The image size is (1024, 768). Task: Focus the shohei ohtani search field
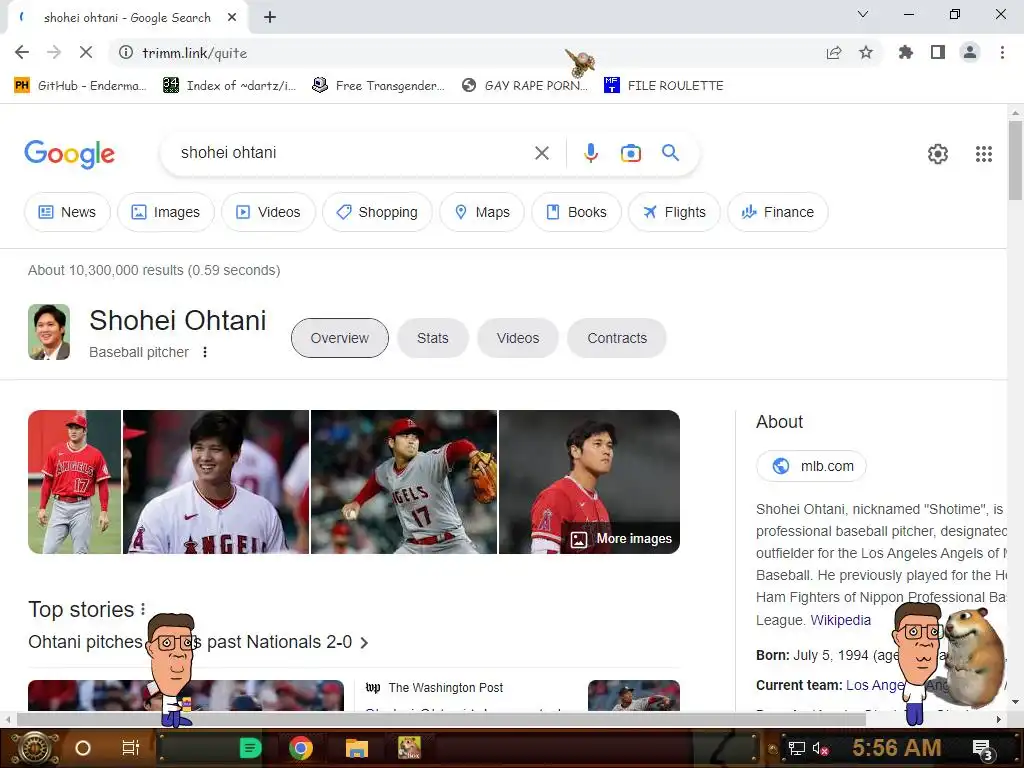coord(353,153)
